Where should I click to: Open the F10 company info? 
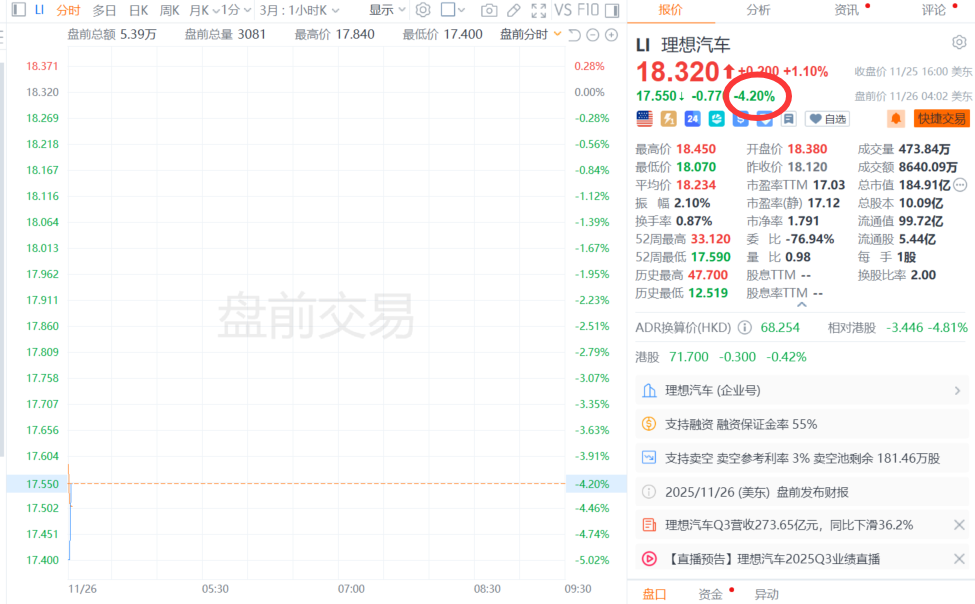coord(588,10)
